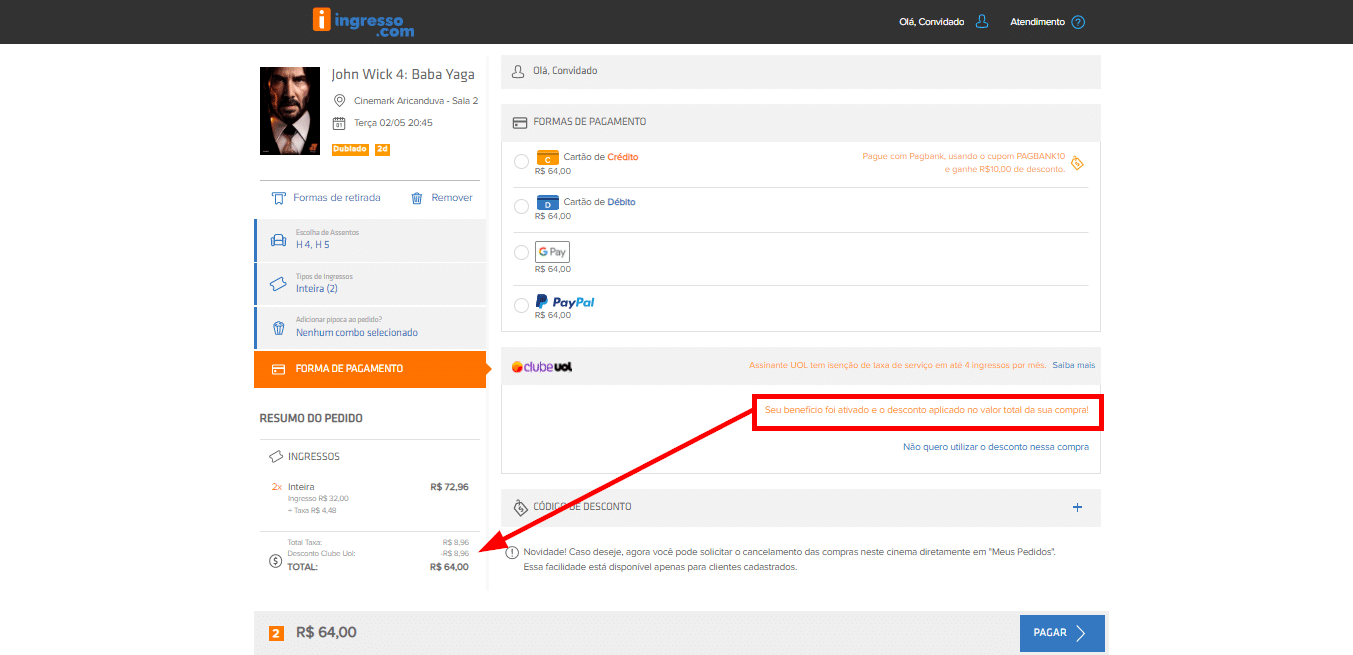
Task: Open the add popcorn combo step
Action: pos(370,328)
